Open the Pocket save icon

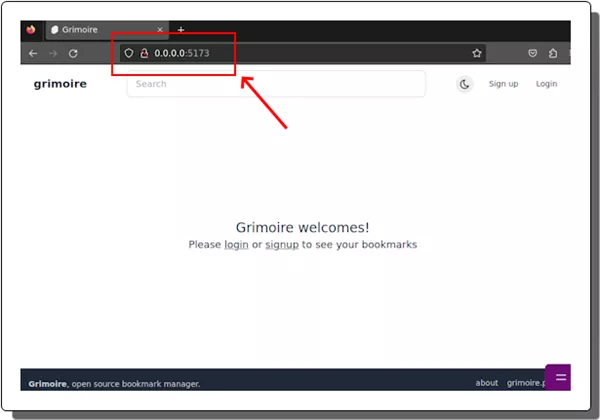coord(533,53)
